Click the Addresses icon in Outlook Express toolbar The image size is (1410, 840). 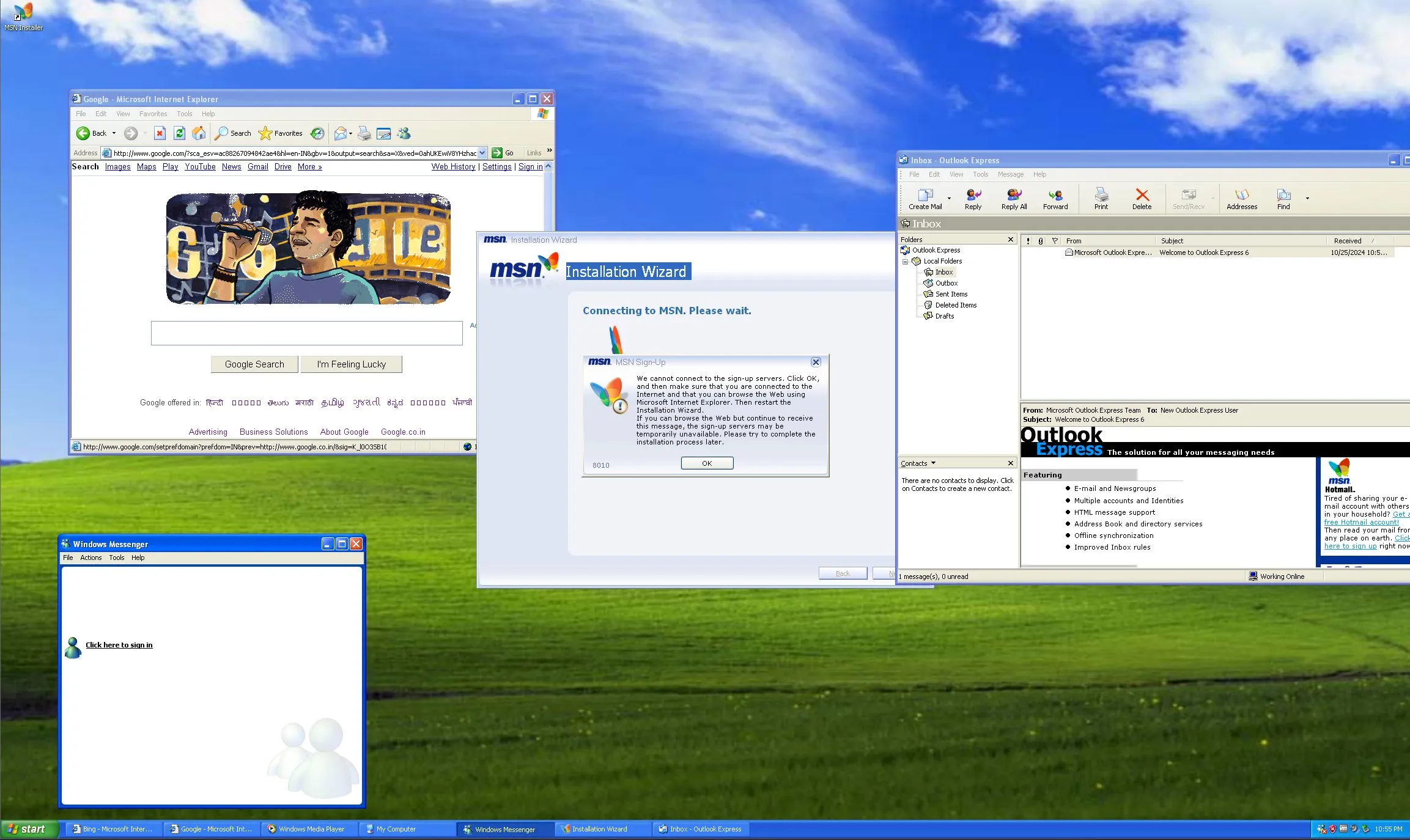[1241, 197]
